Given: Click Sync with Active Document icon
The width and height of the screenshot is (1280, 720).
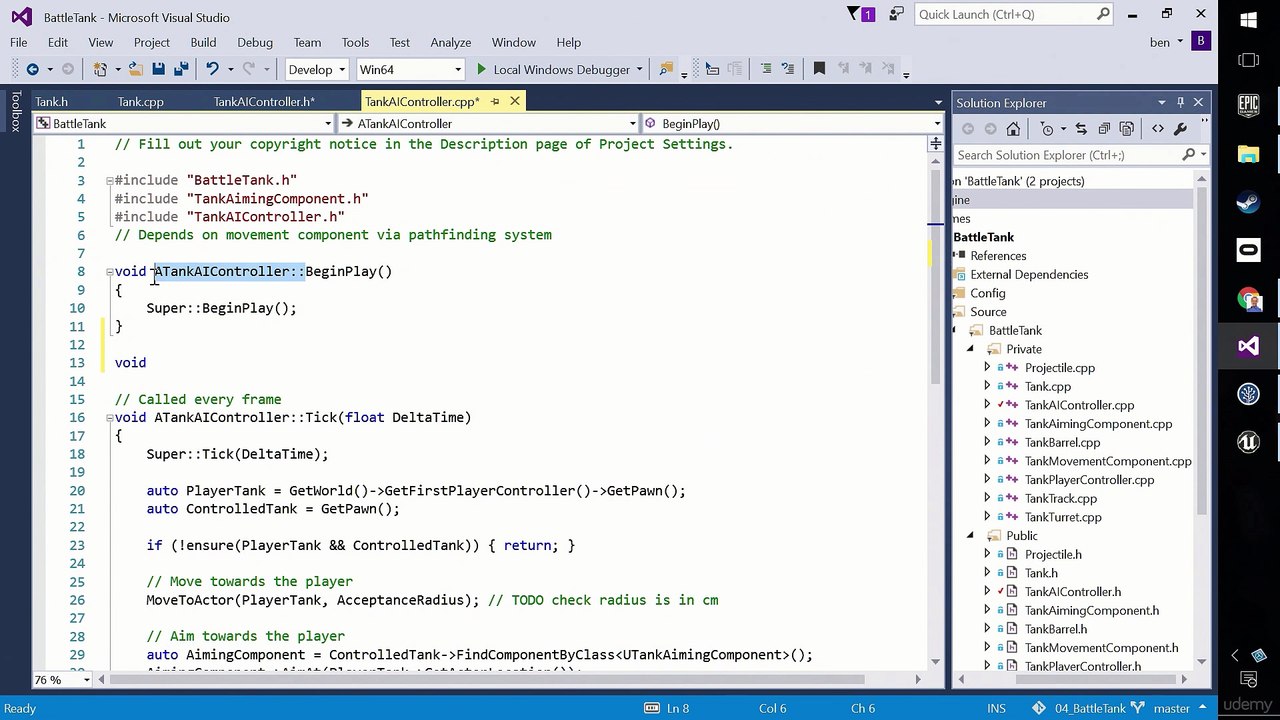Looking at the screenshot, I should click(x=1082, y=129).
